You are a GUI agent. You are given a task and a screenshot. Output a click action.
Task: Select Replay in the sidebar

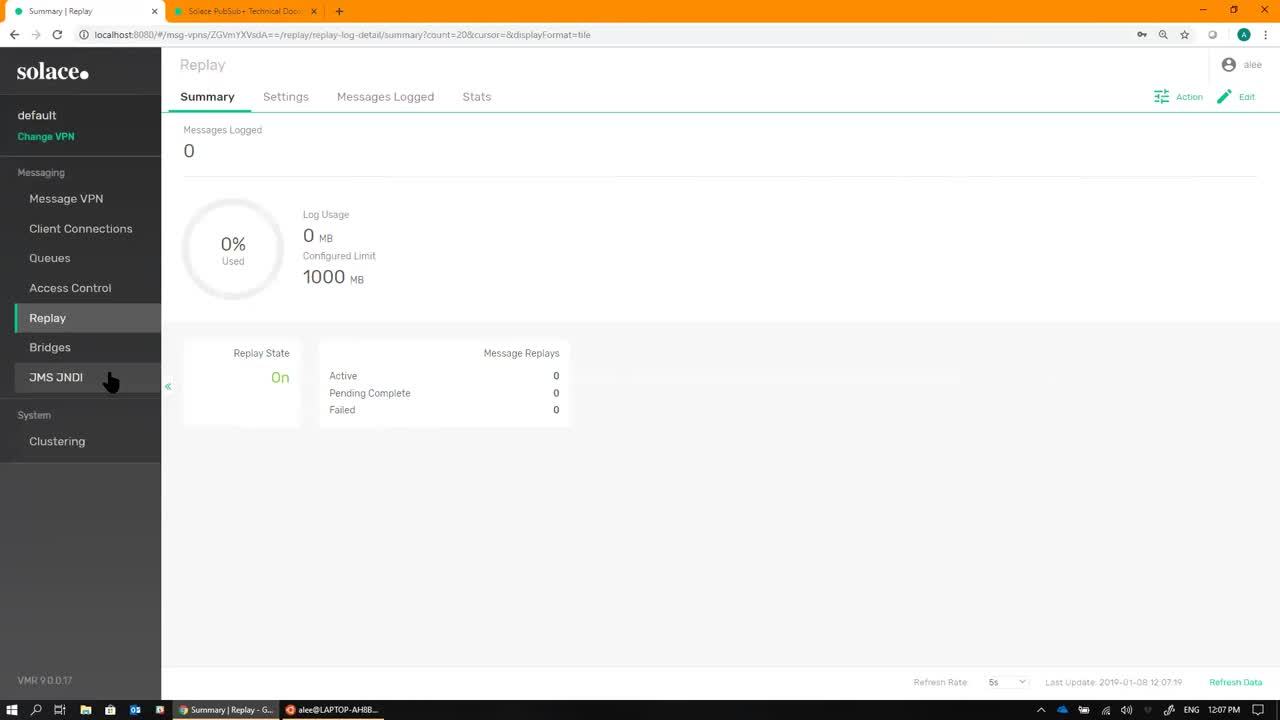(88, 318)
